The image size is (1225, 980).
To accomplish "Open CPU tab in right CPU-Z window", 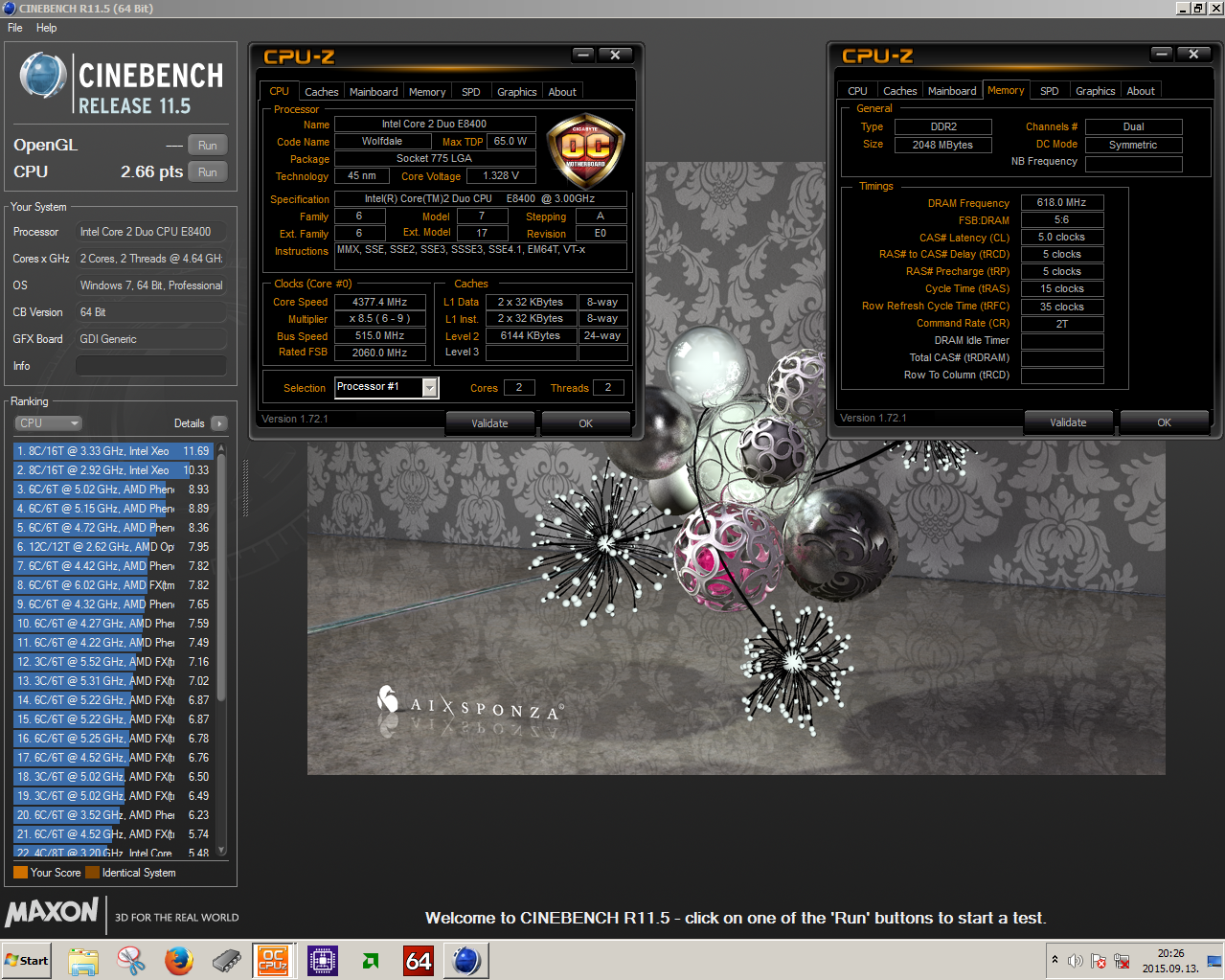I will point(857,91).
